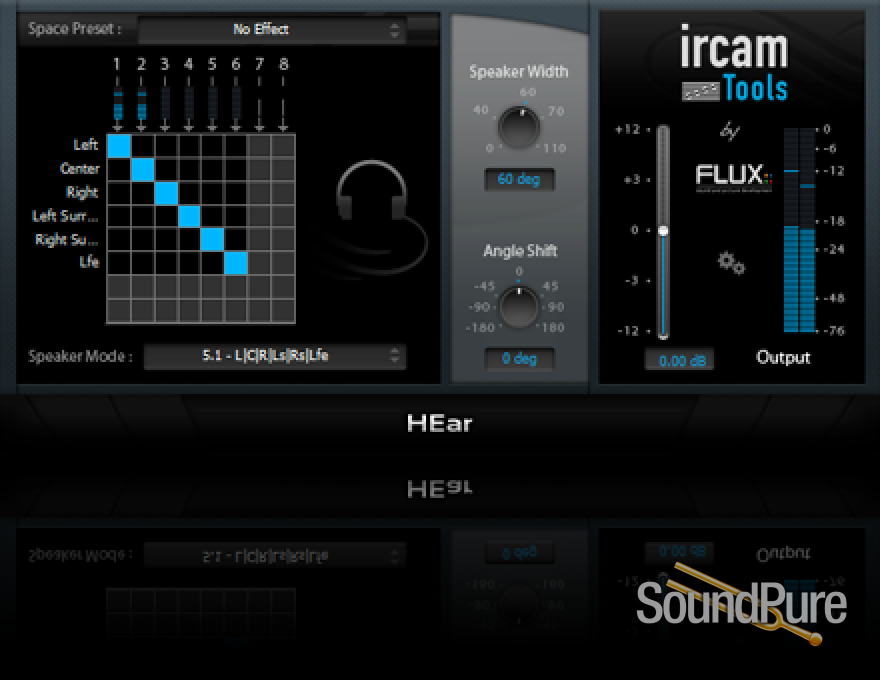Viewport: 880px width, 680px height.
Task: Toggle routing cell Center row, input 2
Action: click(143, 169)
